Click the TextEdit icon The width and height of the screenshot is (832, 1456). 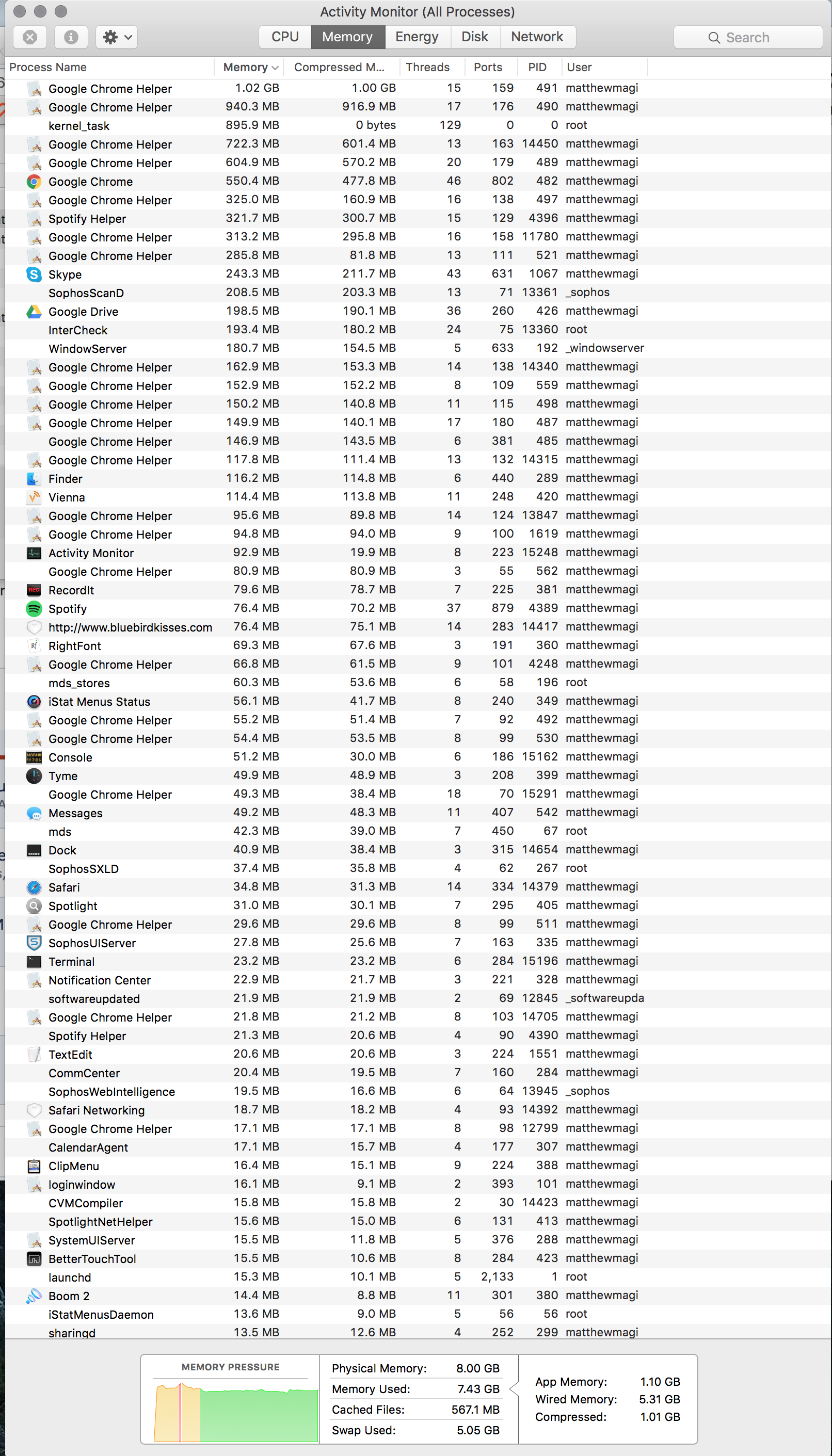coord(34,1055)
